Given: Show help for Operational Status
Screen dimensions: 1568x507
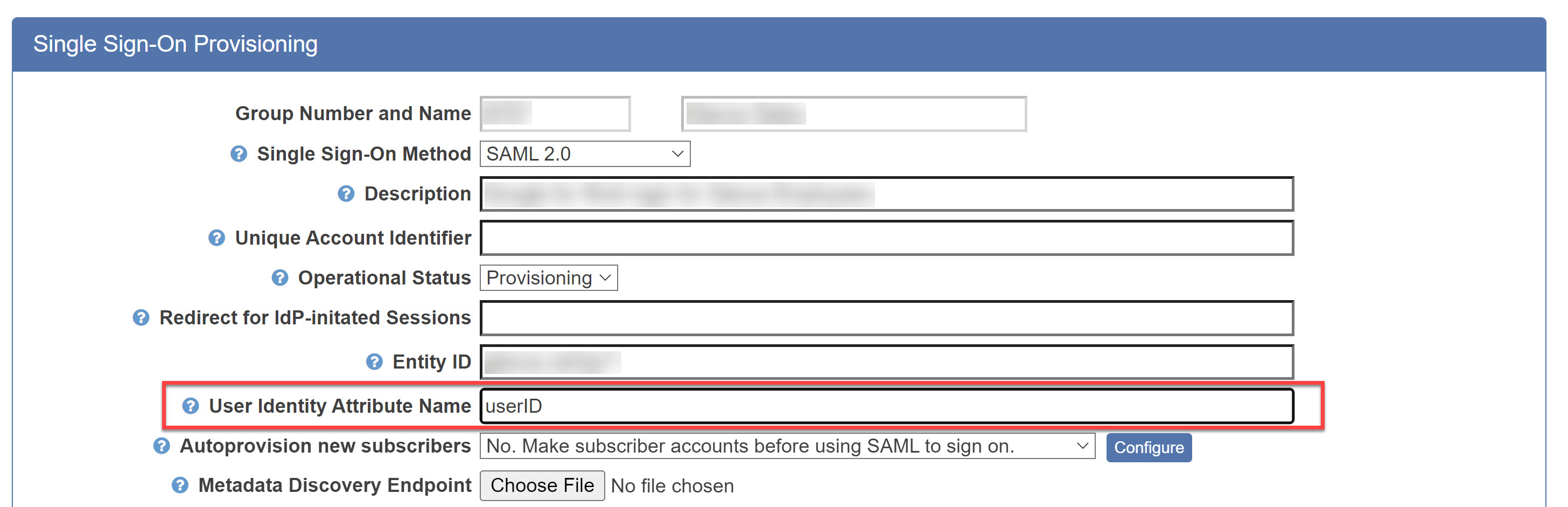Looking at the screenshot, I should click(279, 278).
